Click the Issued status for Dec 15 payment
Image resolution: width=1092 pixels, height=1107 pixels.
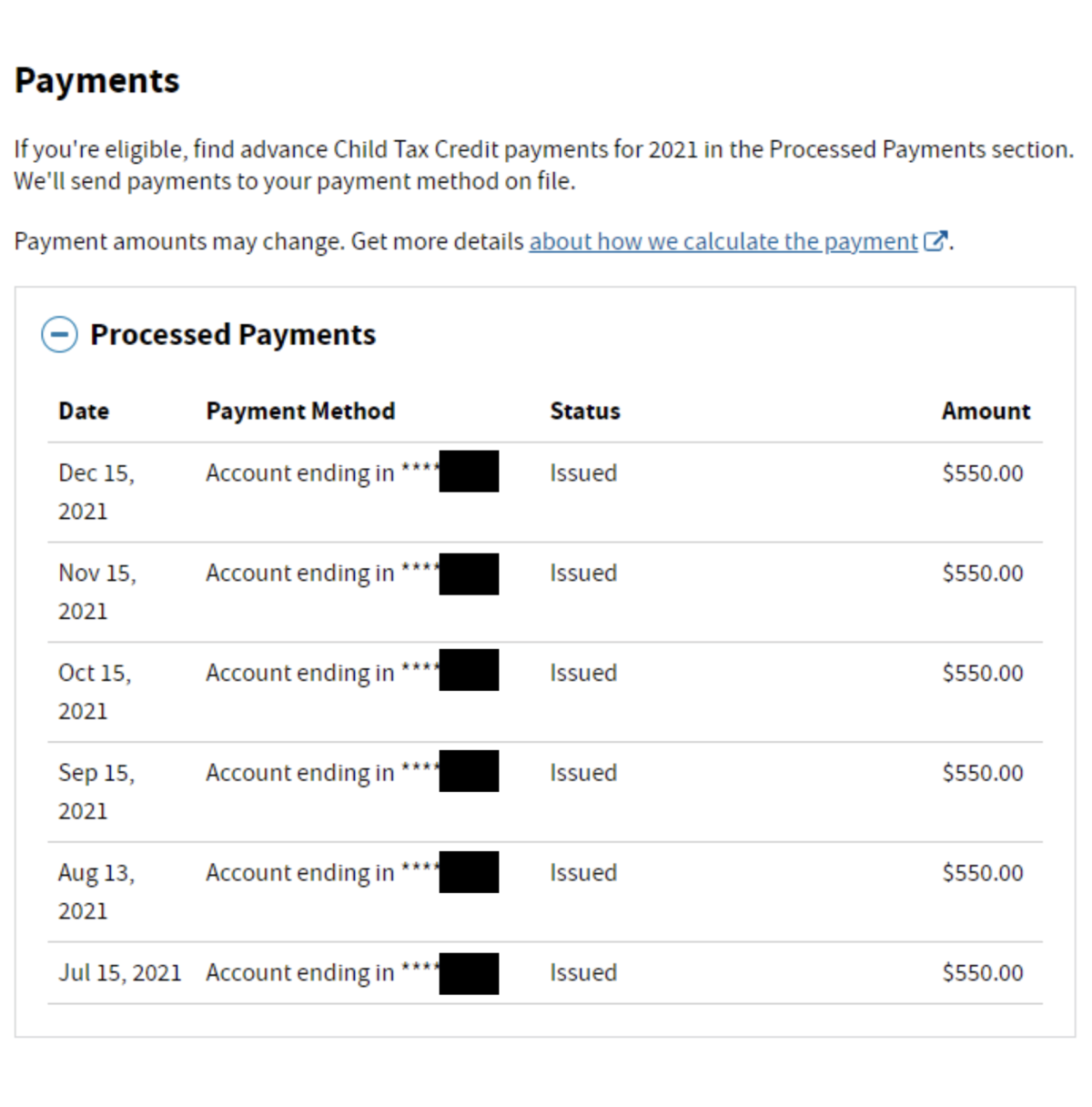pyautogui.click(x=583, y=472)
